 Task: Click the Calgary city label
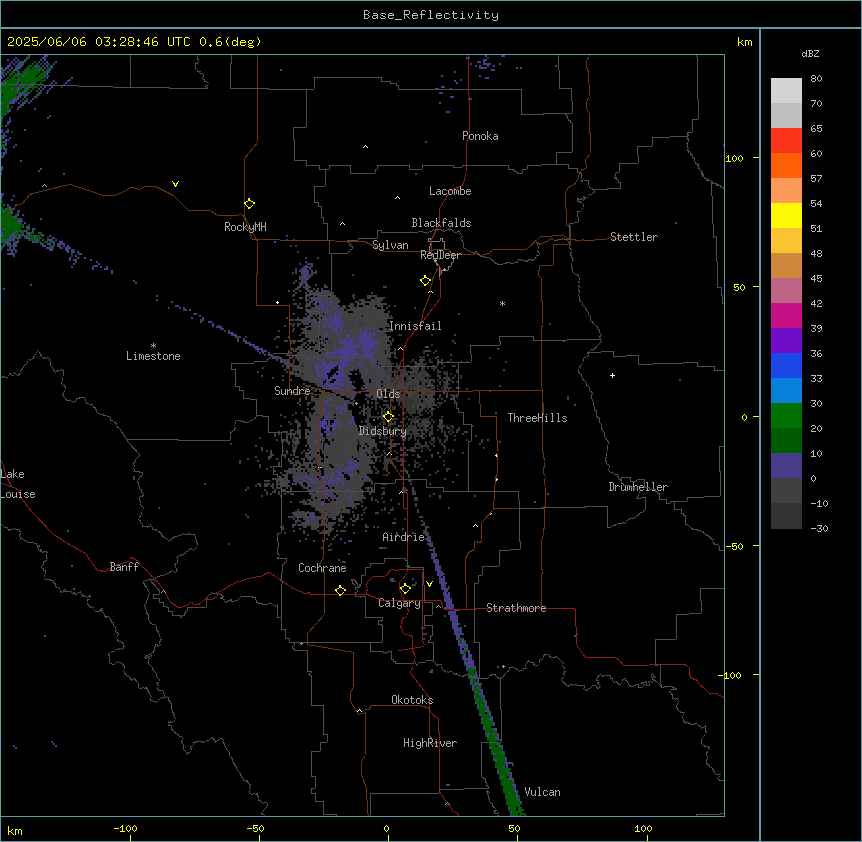pyautogui.click(x=399, y=603)
